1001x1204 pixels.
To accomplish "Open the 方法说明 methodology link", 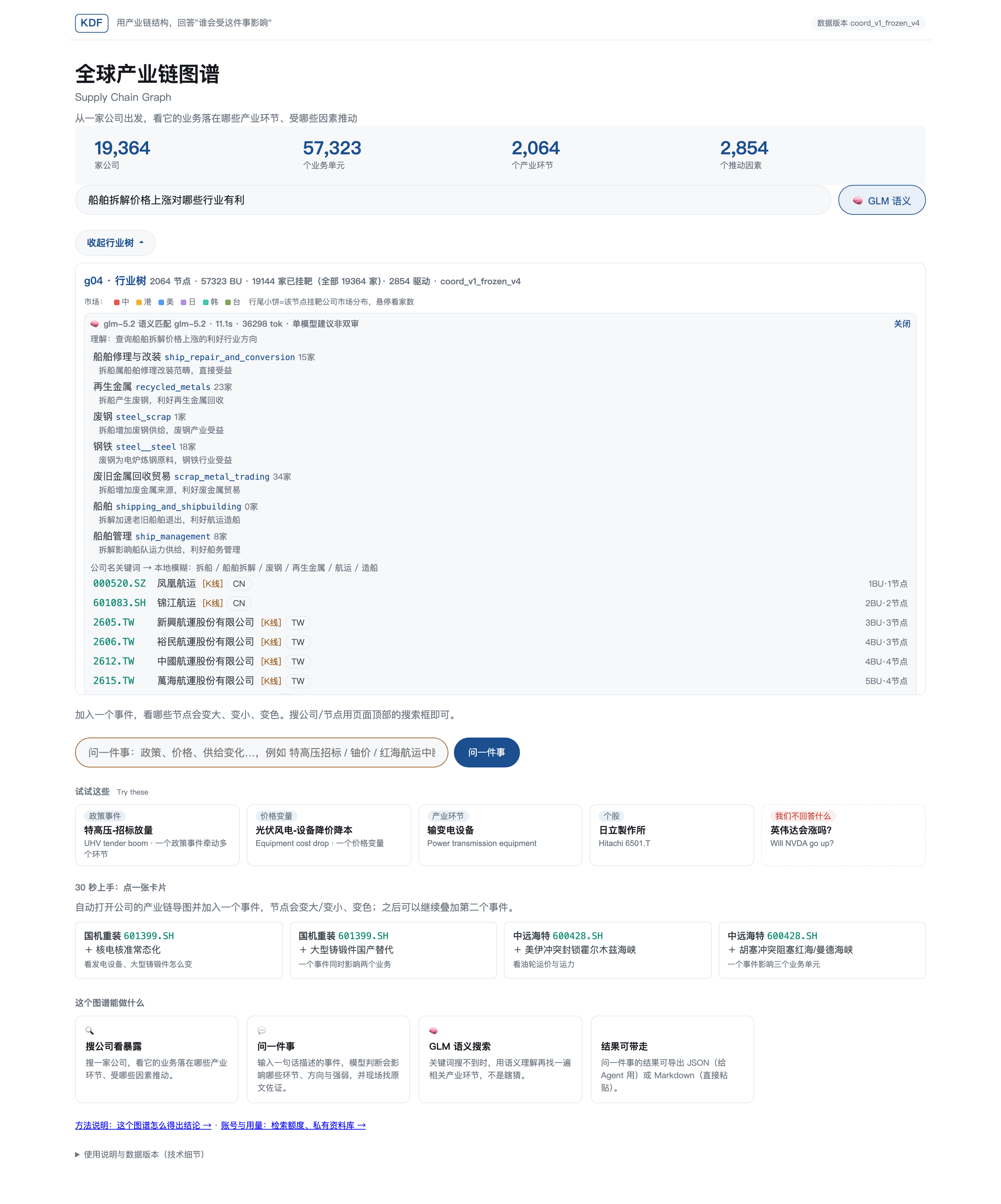I will click(143, 1125).
